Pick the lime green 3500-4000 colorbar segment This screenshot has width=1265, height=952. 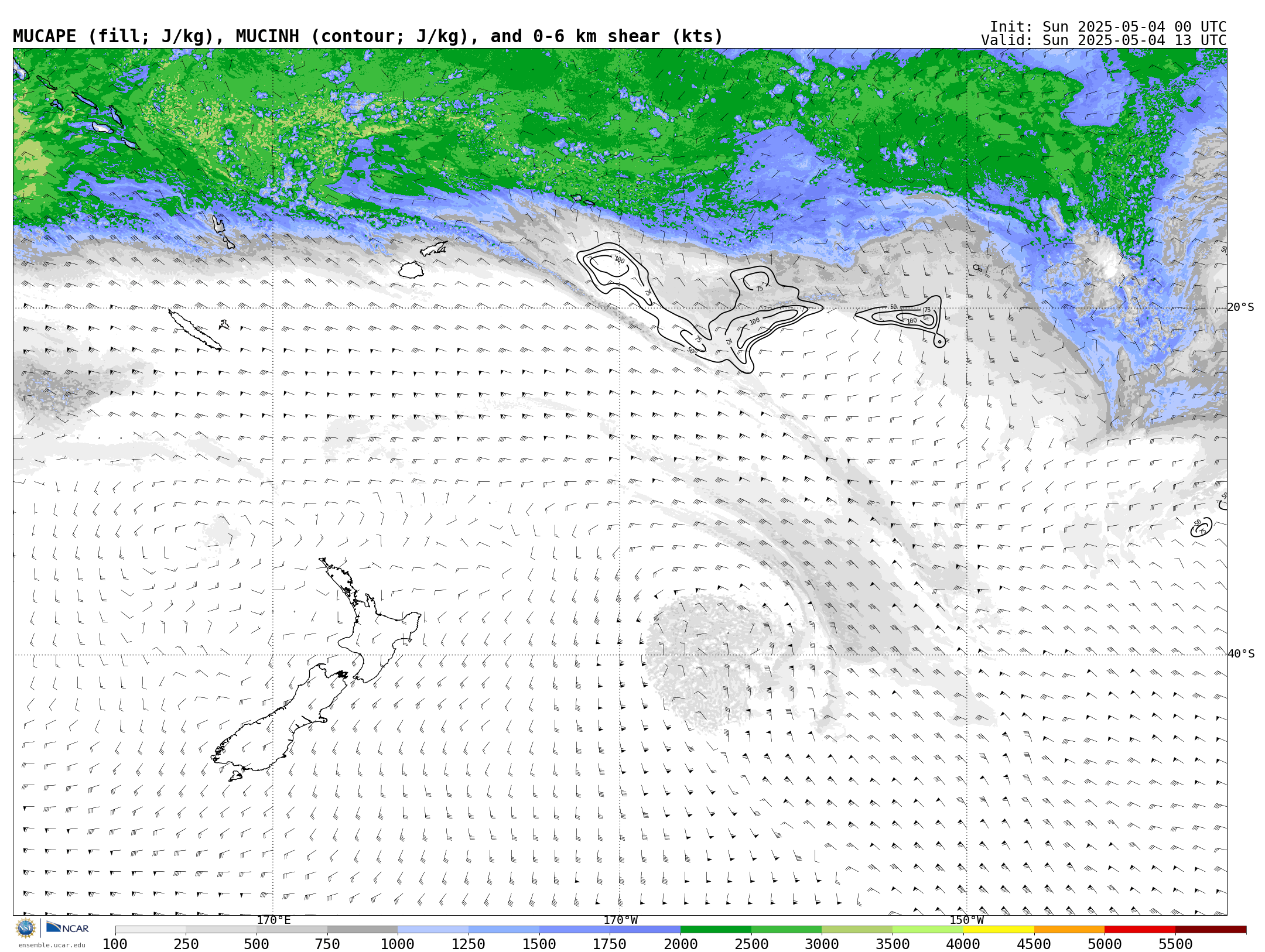pos(928,930)
